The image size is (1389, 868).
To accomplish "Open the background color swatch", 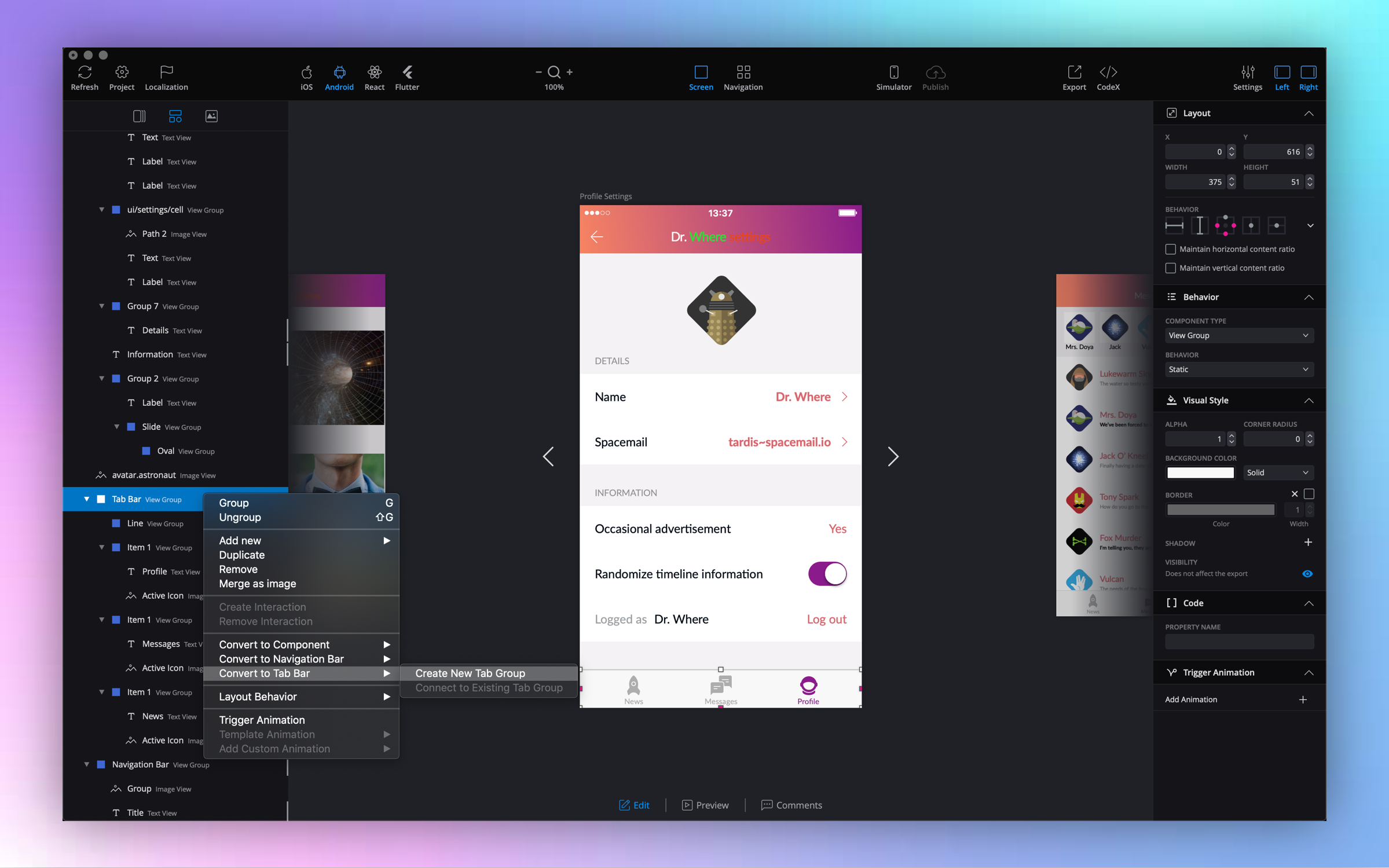I will 1200,473.
